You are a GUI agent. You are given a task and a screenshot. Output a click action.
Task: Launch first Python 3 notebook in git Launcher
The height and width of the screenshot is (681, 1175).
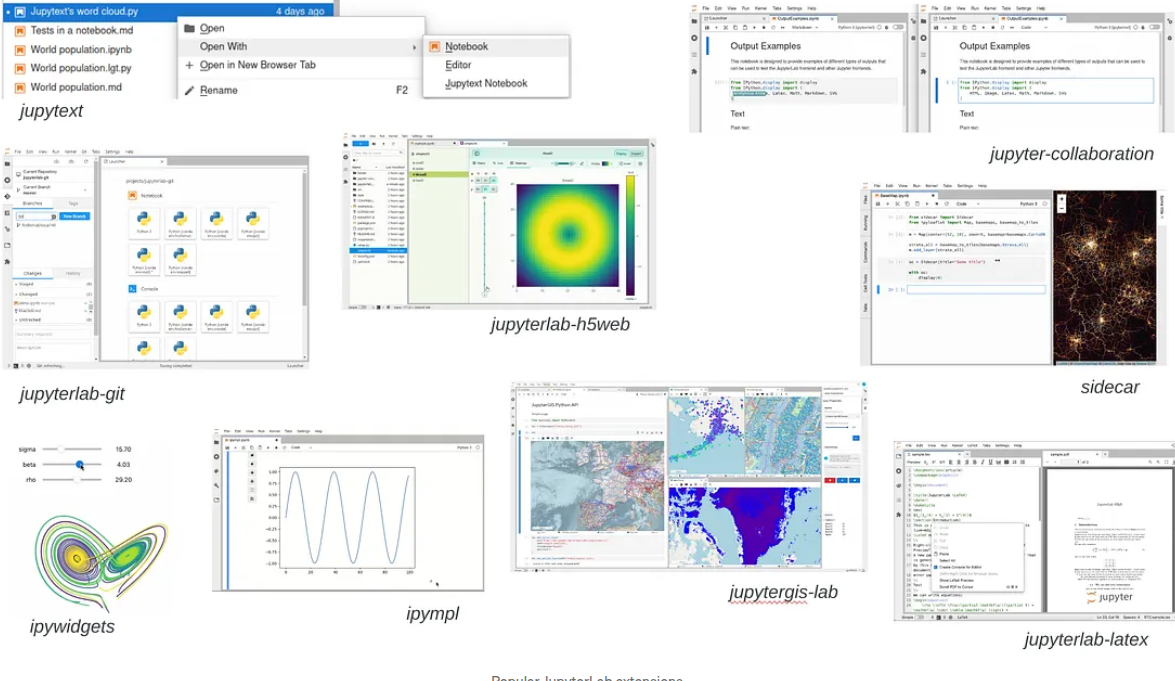coord(144,223)
